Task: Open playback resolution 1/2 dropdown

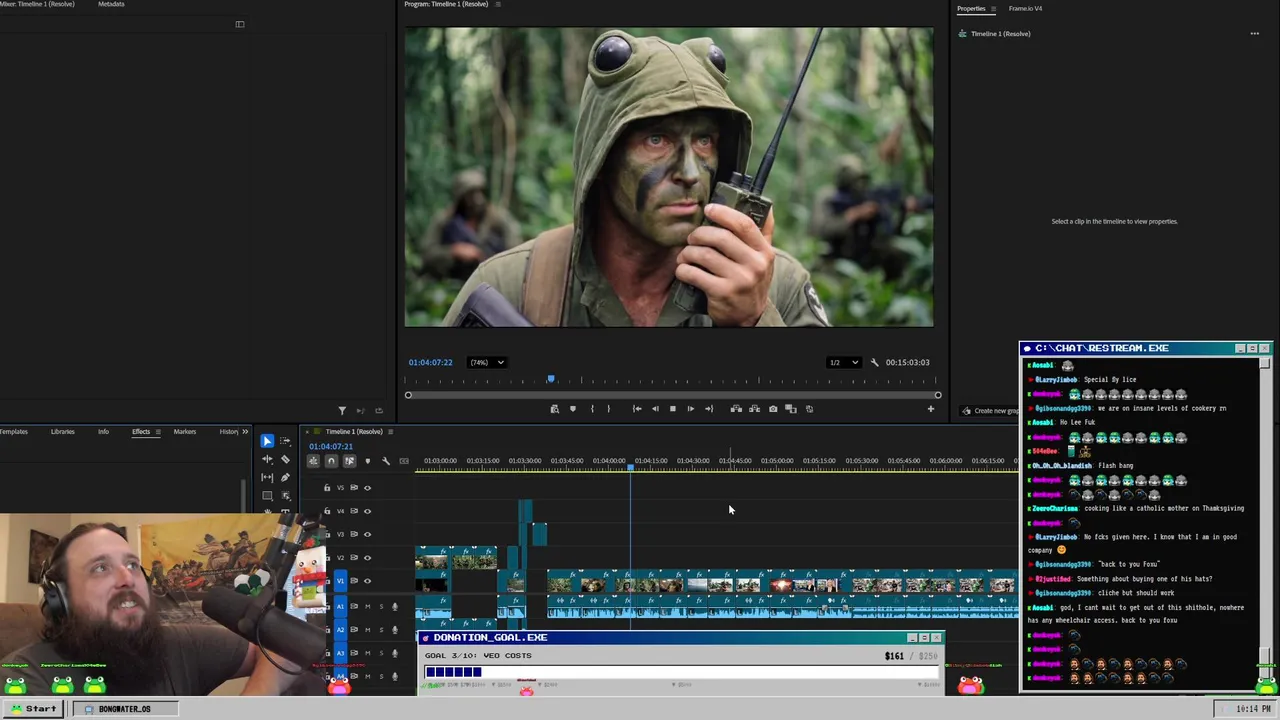Action: click(x=843, y=362)
